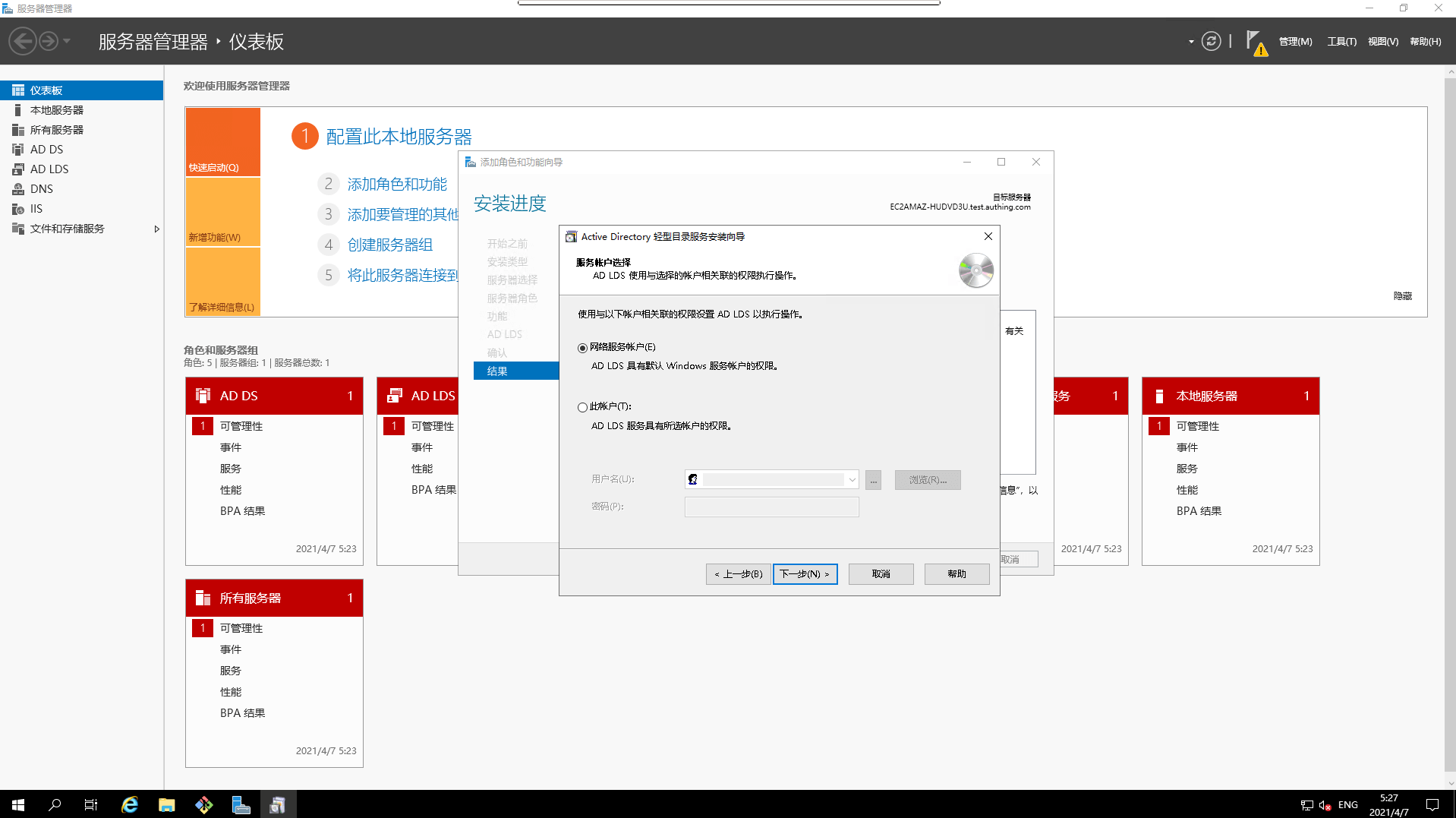The height and width of the screenshot is (818, 1456).
Task: Select the Network service account option
Action: point(583,348)
